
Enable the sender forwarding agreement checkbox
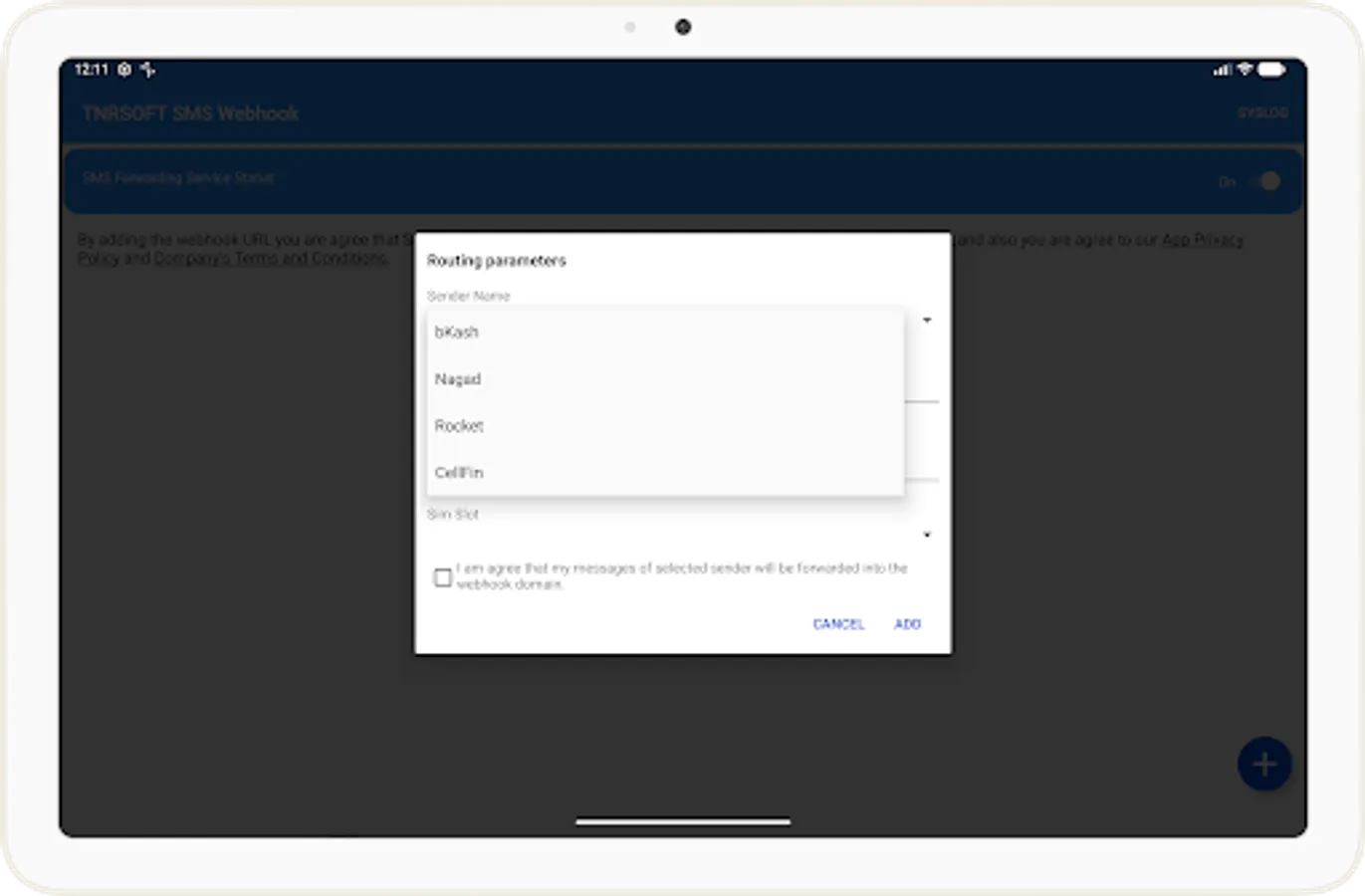coord(443,575)
